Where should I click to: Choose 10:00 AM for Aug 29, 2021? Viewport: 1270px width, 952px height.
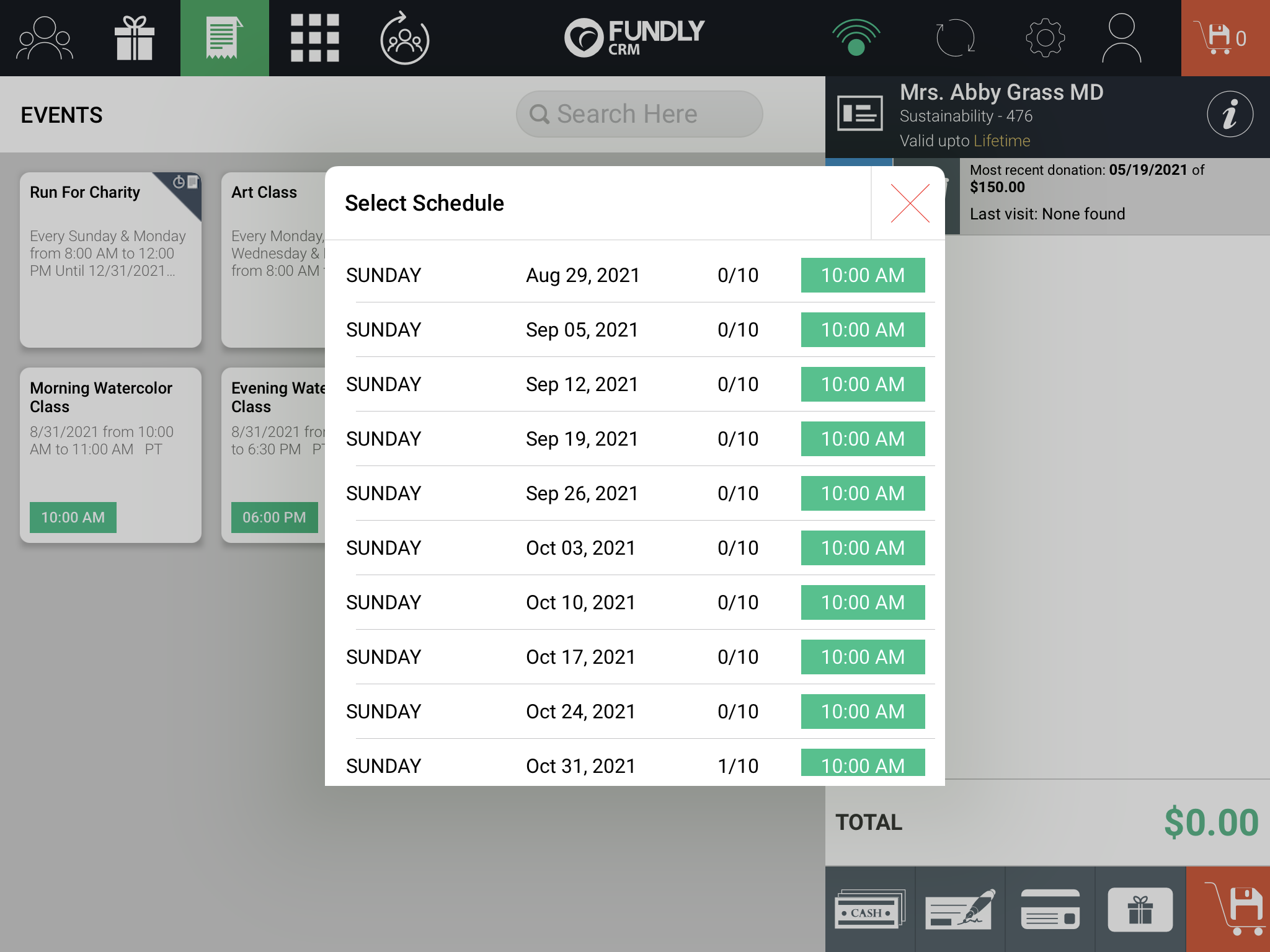point(863,275)
